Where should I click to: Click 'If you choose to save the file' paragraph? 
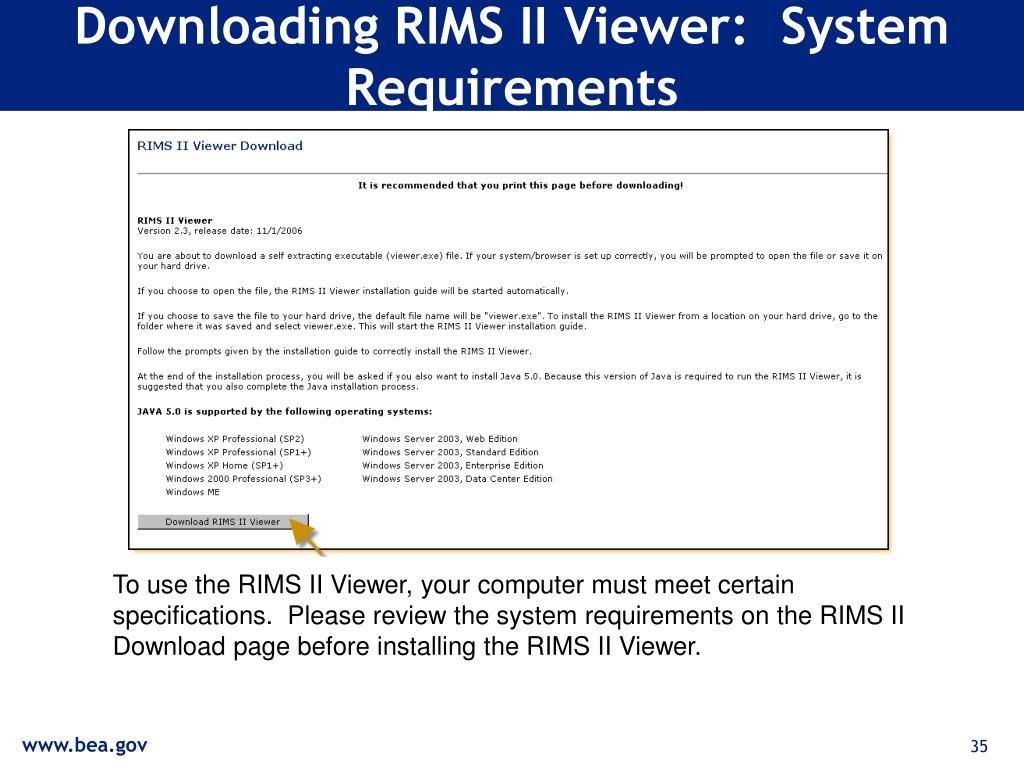tap(507, 321)
